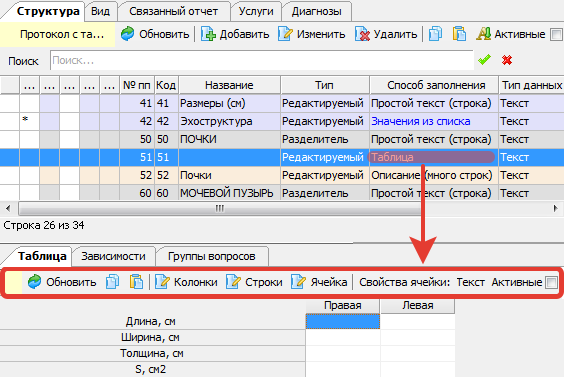The height and width of the screenshot is (377, 564).
Task: Click the Поиск search input field
Action: [262, 60]
